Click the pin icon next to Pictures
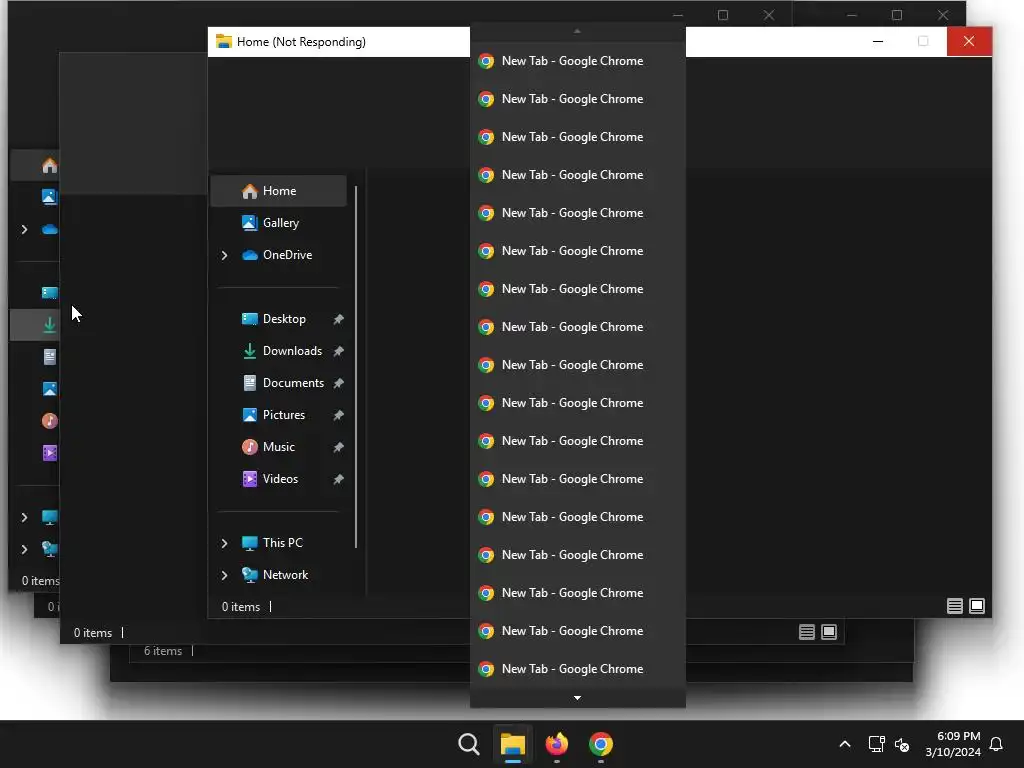 pos(338,415)
